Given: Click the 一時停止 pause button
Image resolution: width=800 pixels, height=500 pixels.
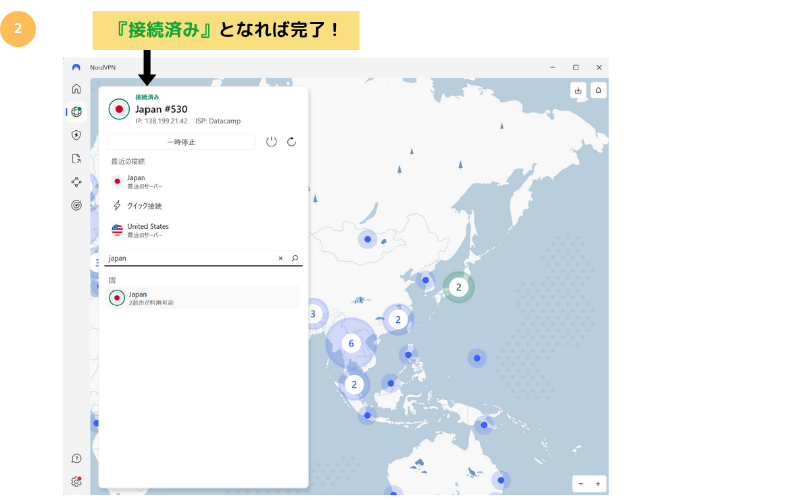Looking at the screenshot, I should [x=181, y=142].
